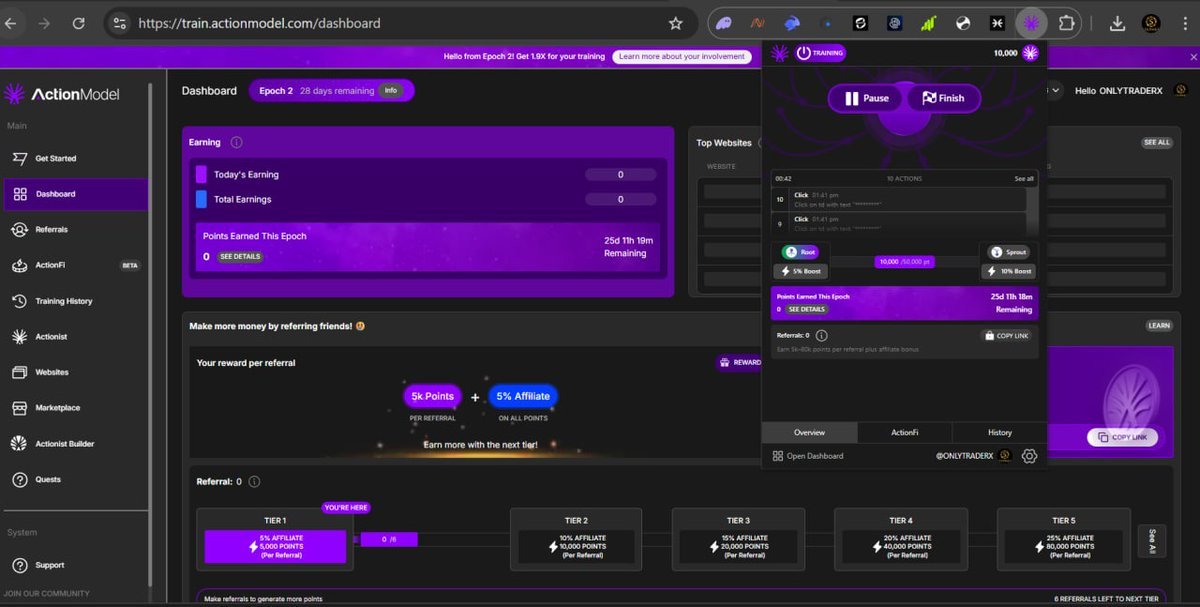This screenshot has width=1200, height=607.
Task: Click the Marketplace sidebar icon
Action: coord(19,408)
